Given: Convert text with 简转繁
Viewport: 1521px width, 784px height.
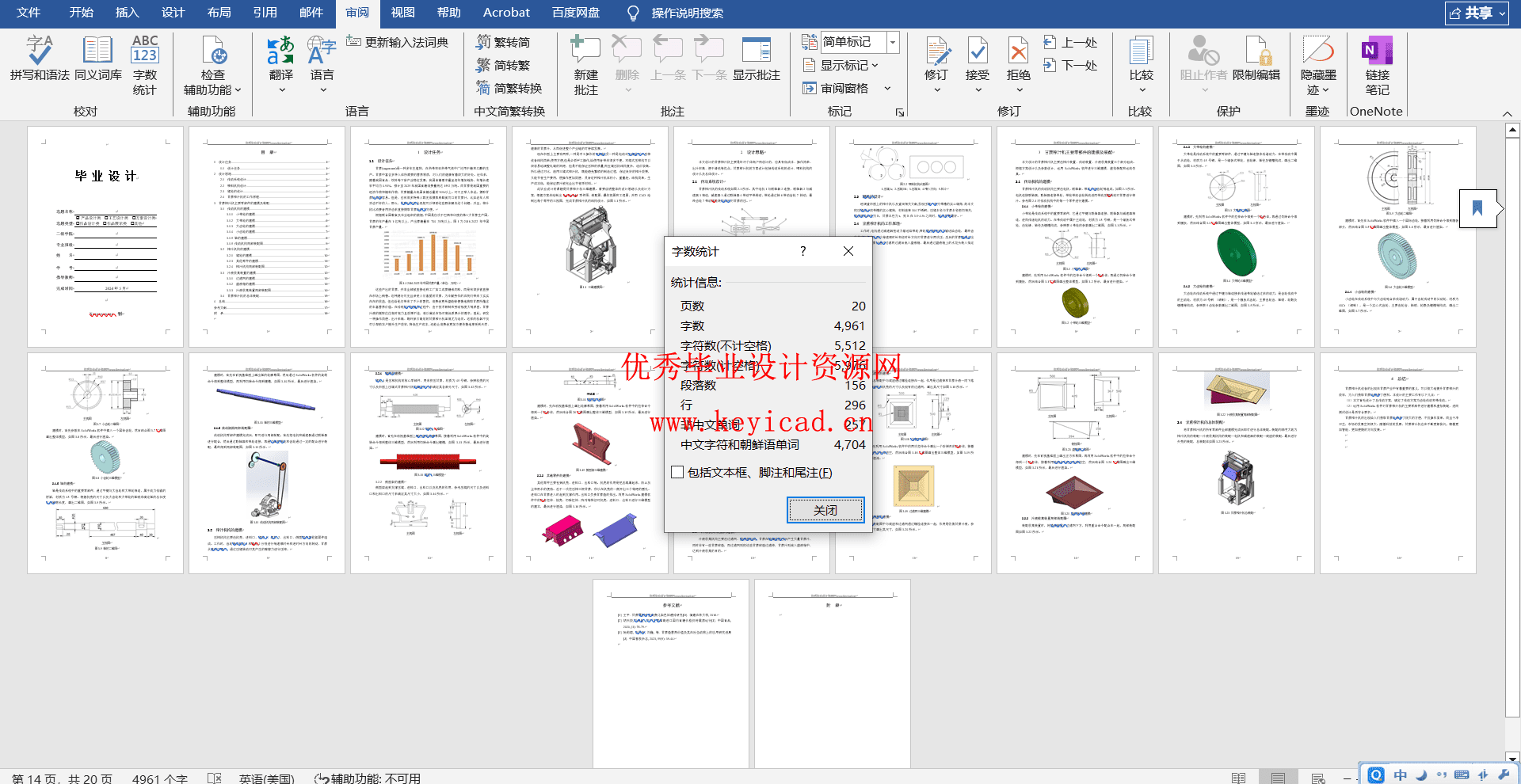Looking at the screenshot, I should (503, 65).
